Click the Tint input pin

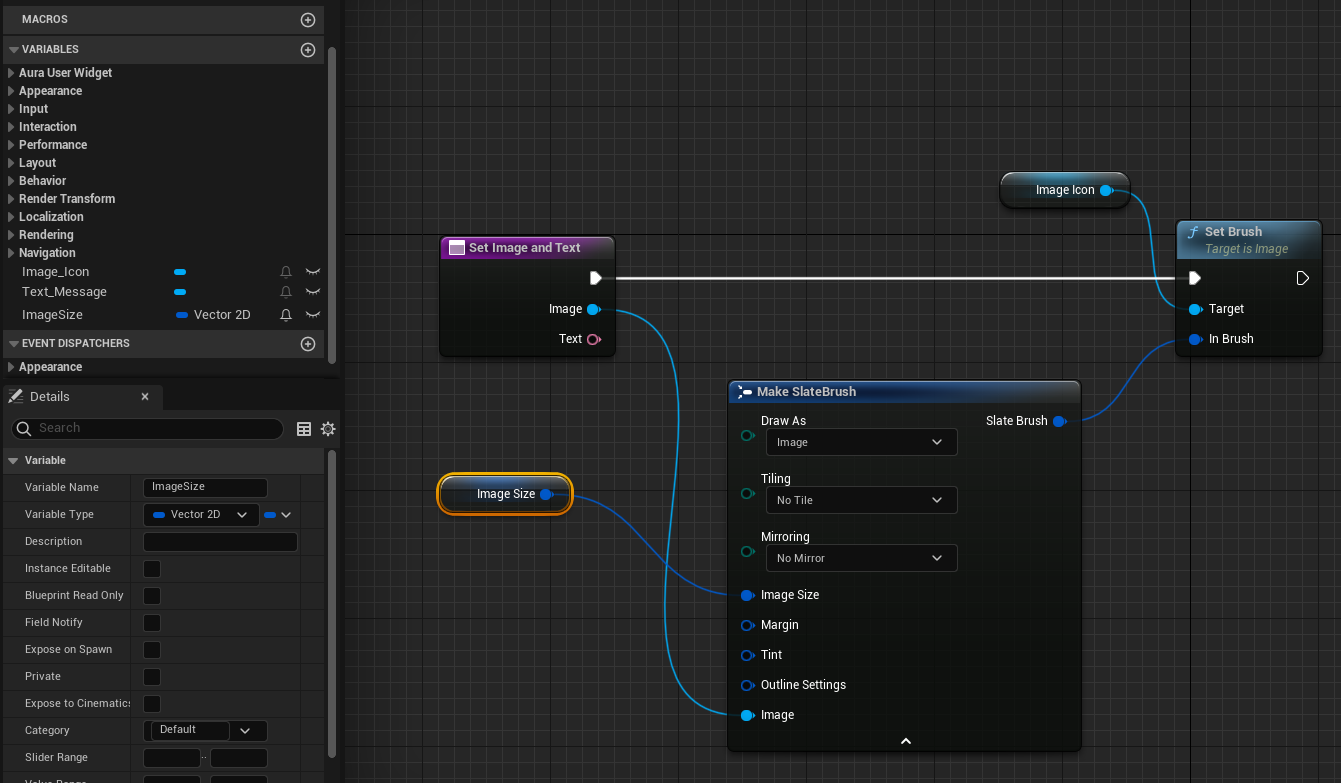(747, 655)
